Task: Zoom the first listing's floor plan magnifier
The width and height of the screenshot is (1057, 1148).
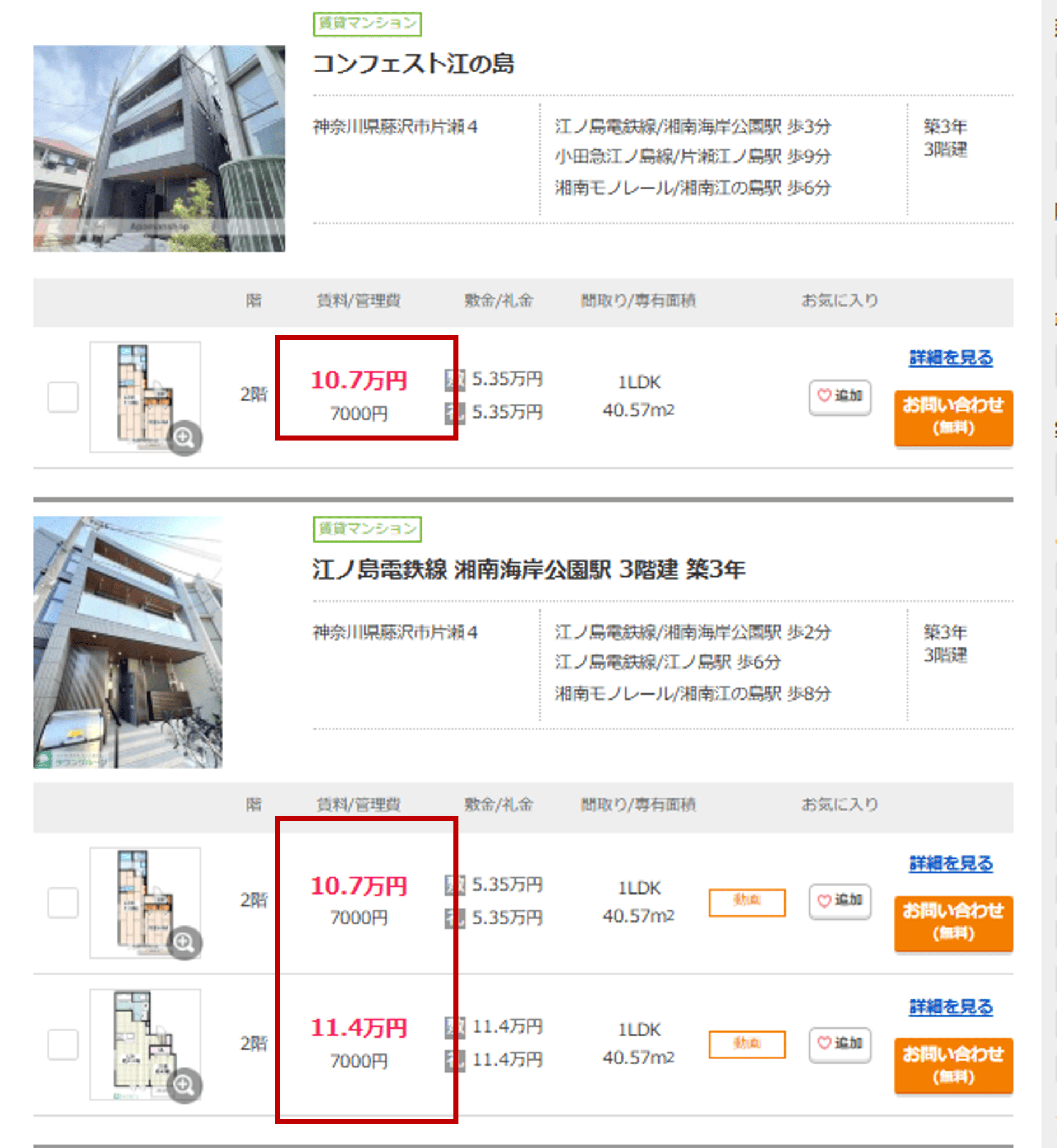Action: pyautogui.click(x=183, y=438)
